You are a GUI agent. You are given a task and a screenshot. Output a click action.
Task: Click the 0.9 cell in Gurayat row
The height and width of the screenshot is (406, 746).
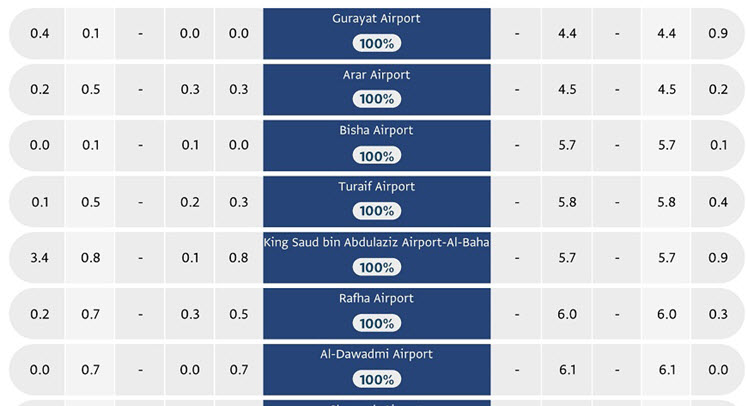718,34
